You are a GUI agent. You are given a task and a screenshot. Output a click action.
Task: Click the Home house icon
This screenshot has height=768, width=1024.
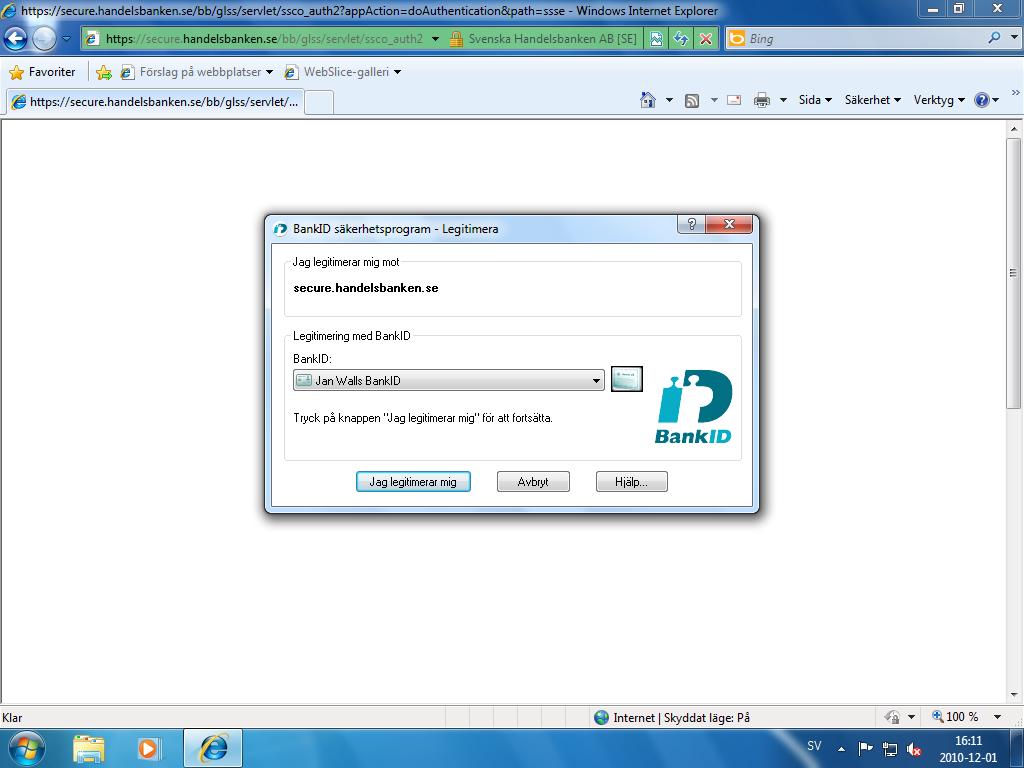tap(648, 100)
